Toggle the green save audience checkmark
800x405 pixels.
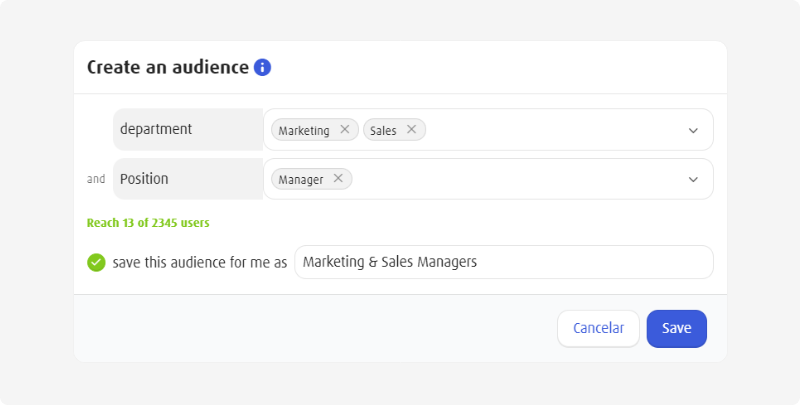coord(96,262)
